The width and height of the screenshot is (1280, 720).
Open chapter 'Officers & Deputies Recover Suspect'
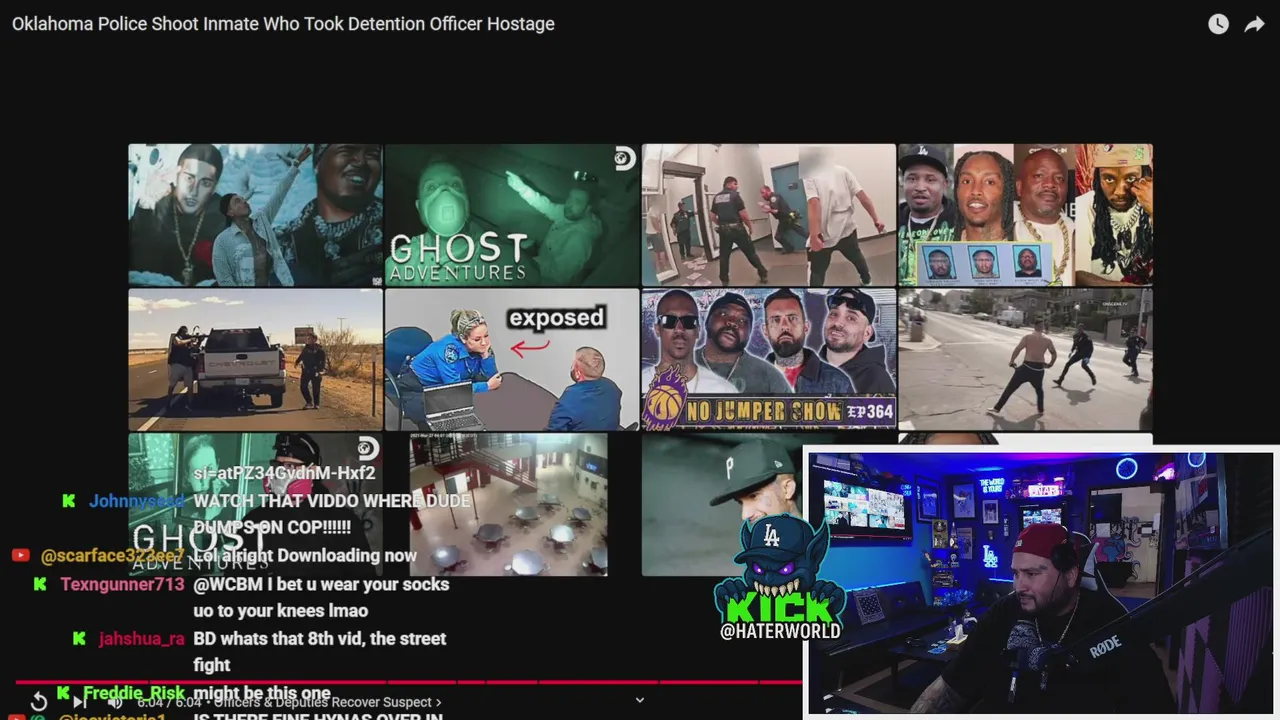(328, 702)
